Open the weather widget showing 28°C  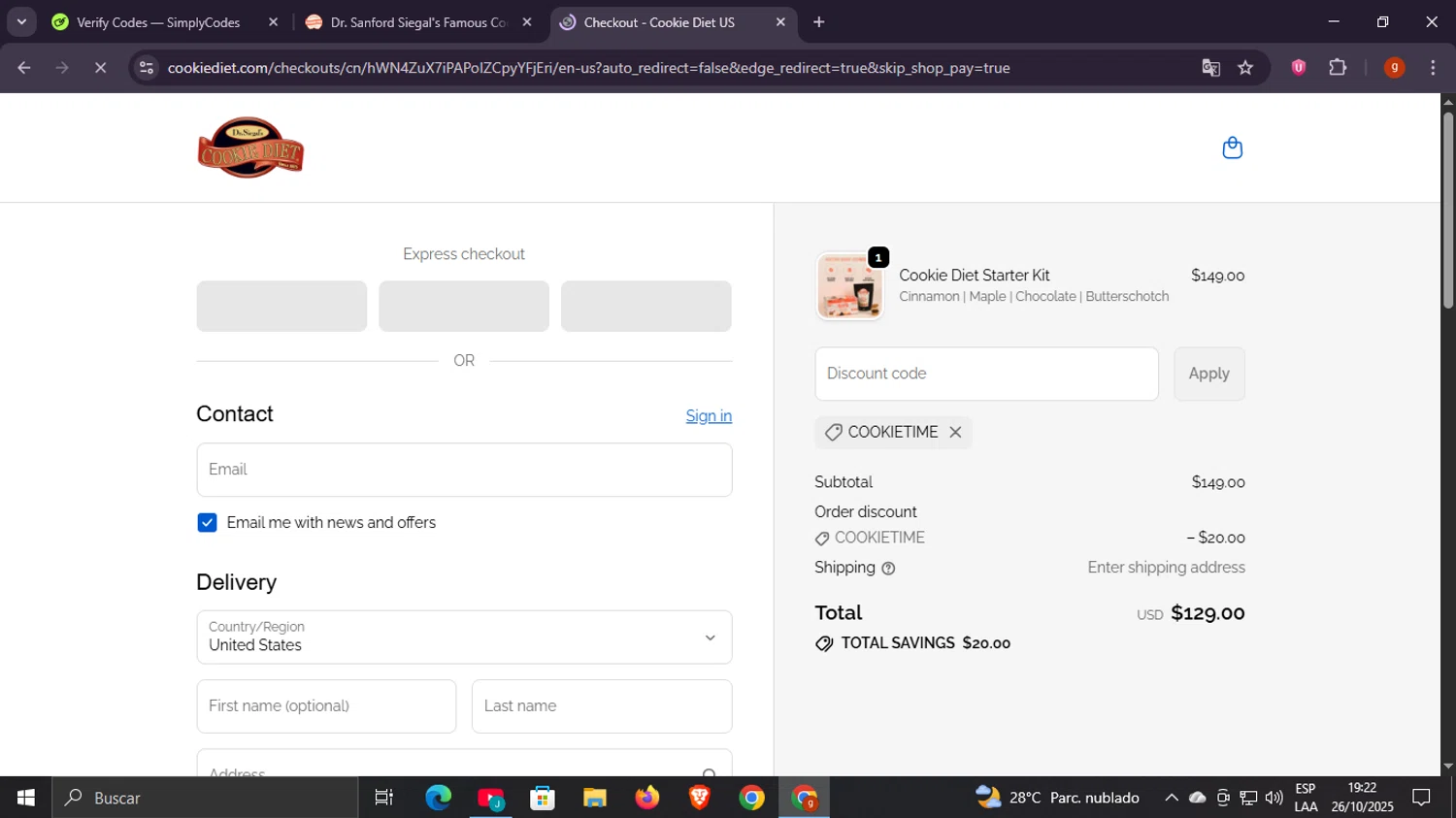(x=1058, y=798)
